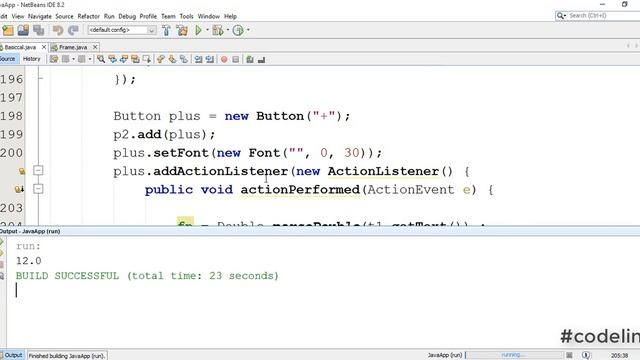The height and width of the screenshot is (360, 640).
Task: Click the Previous Bookmark icon
Action: click(x=161, y=60)
